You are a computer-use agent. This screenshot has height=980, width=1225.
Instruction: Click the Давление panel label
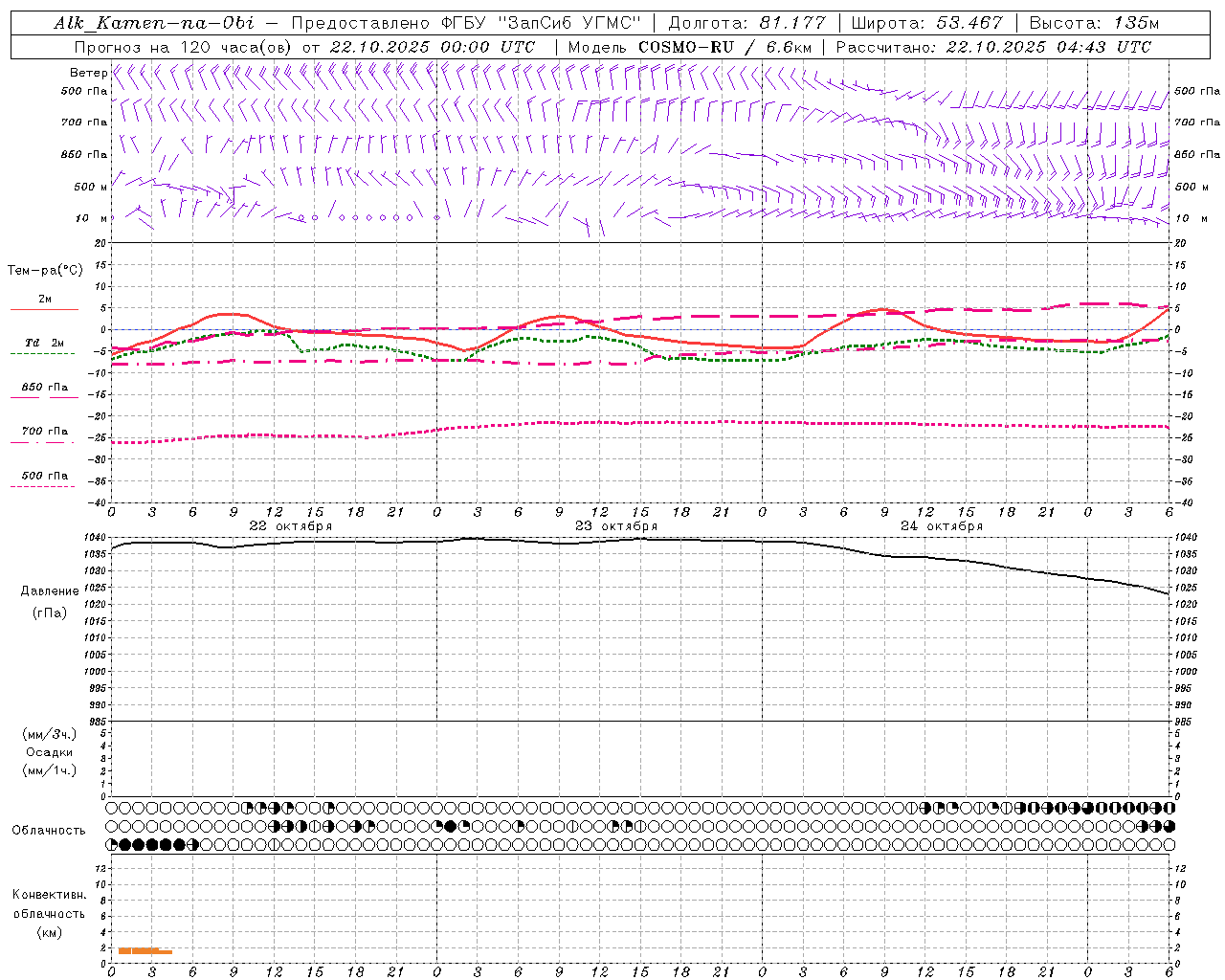pyautogui.click(x=50, y=591)
